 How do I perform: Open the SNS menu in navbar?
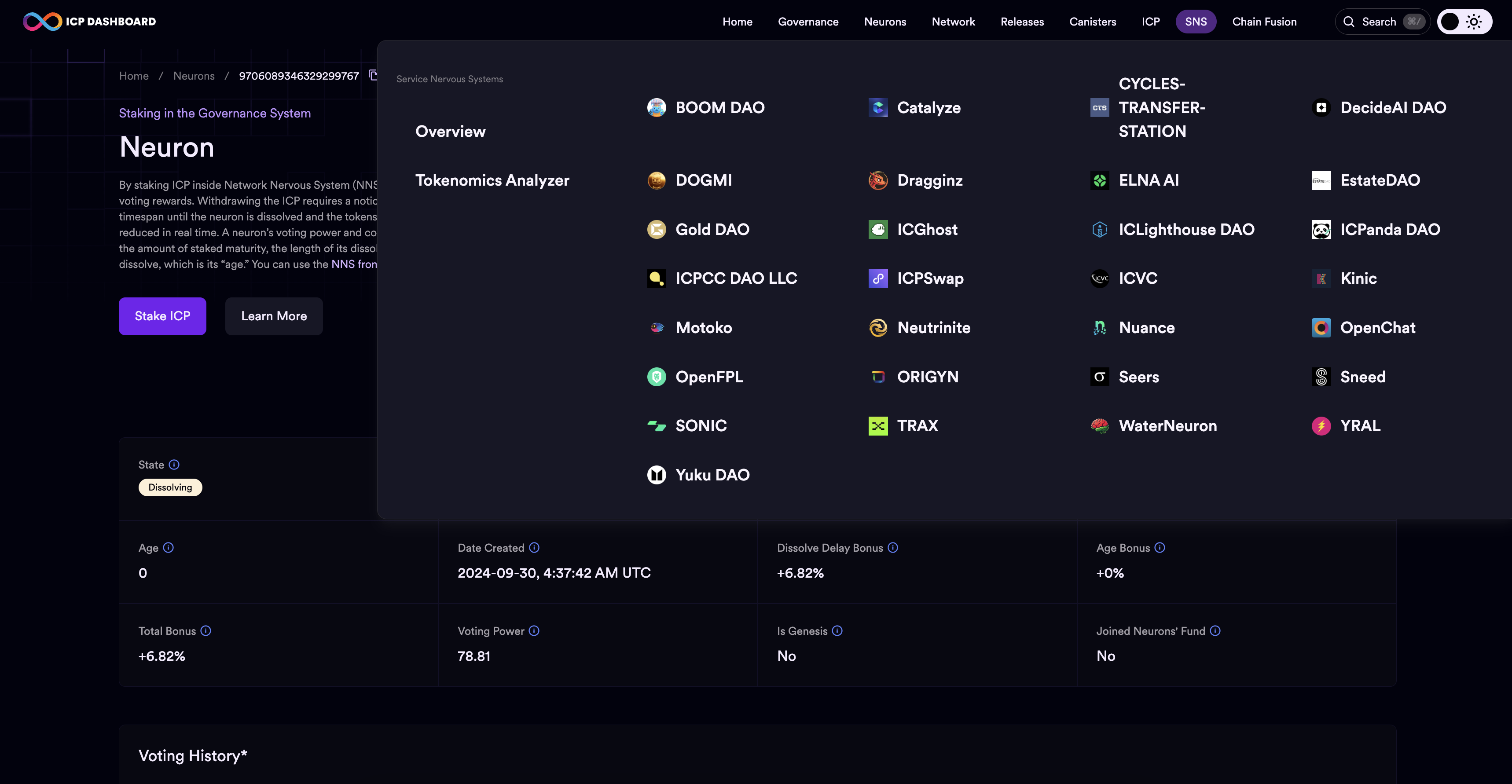point(1196,22)
